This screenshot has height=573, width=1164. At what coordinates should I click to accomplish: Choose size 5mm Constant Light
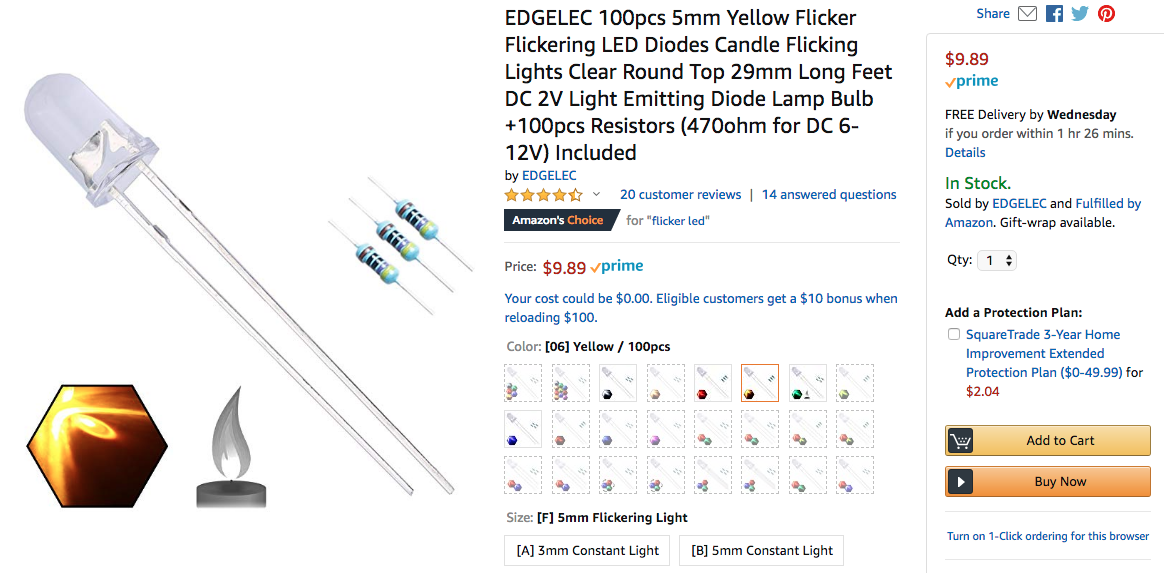761,550
